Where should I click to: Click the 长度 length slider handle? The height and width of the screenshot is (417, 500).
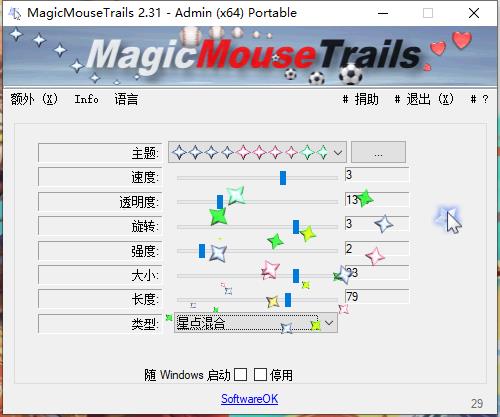288,300
